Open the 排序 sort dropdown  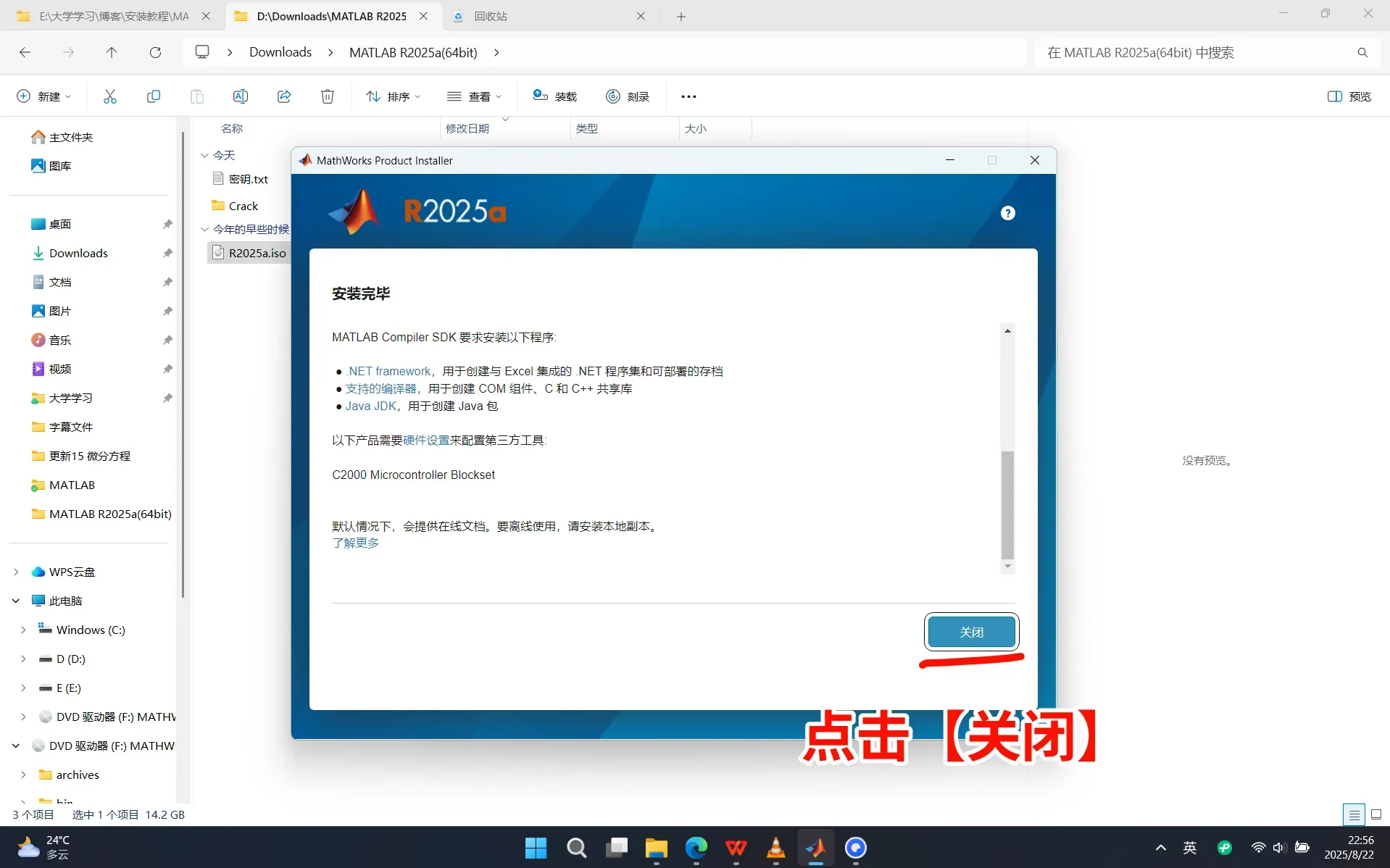[393, 96]
